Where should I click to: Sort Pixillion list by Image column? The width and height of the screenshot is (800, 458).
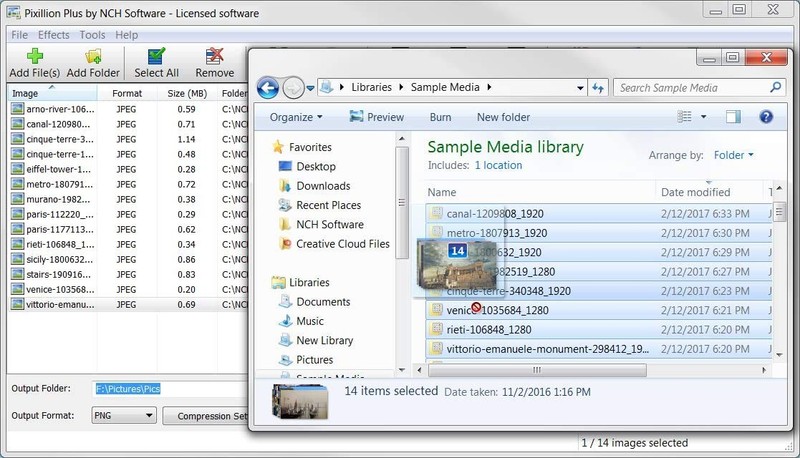52,93
